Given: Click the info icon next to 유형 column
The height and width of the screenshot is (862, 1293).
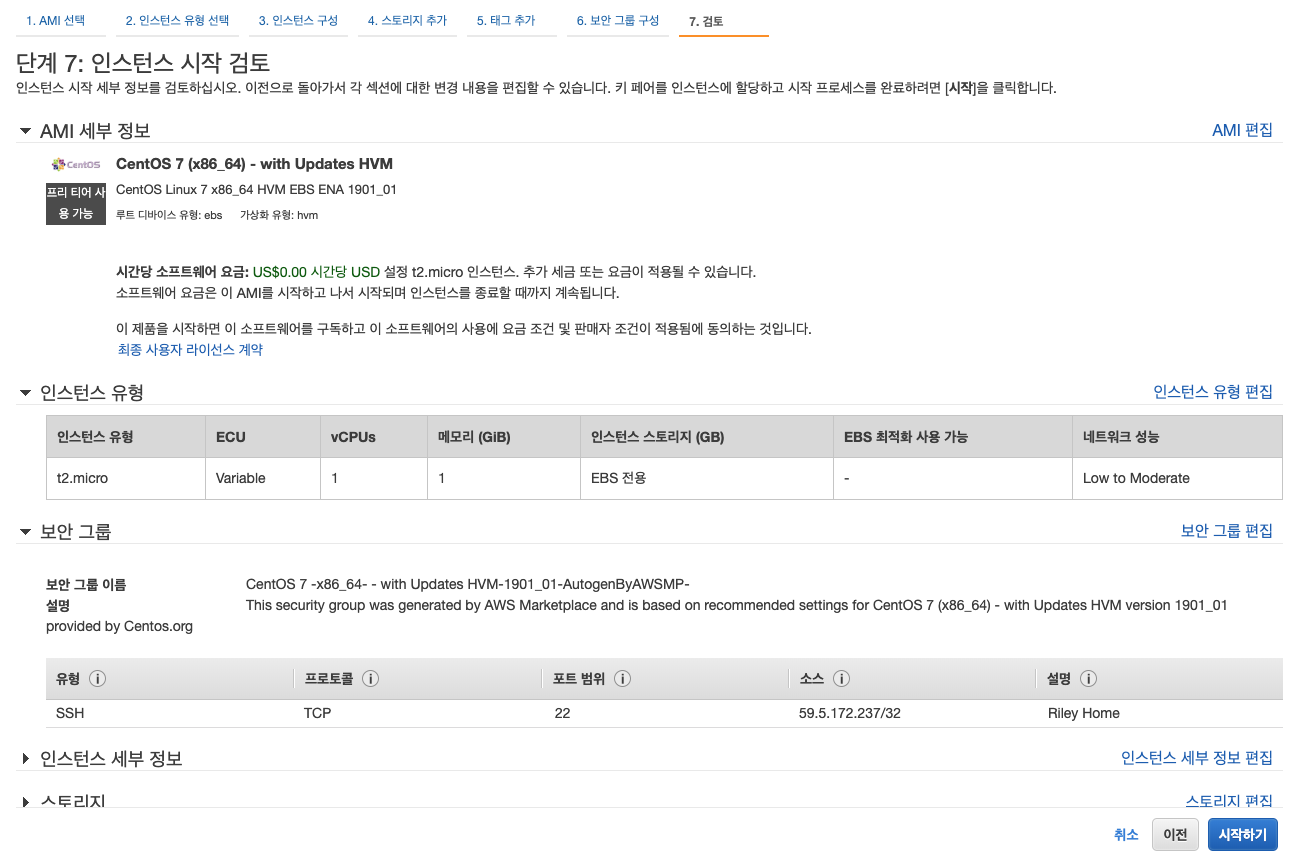Looking at the screenshot, I should 97,678.
